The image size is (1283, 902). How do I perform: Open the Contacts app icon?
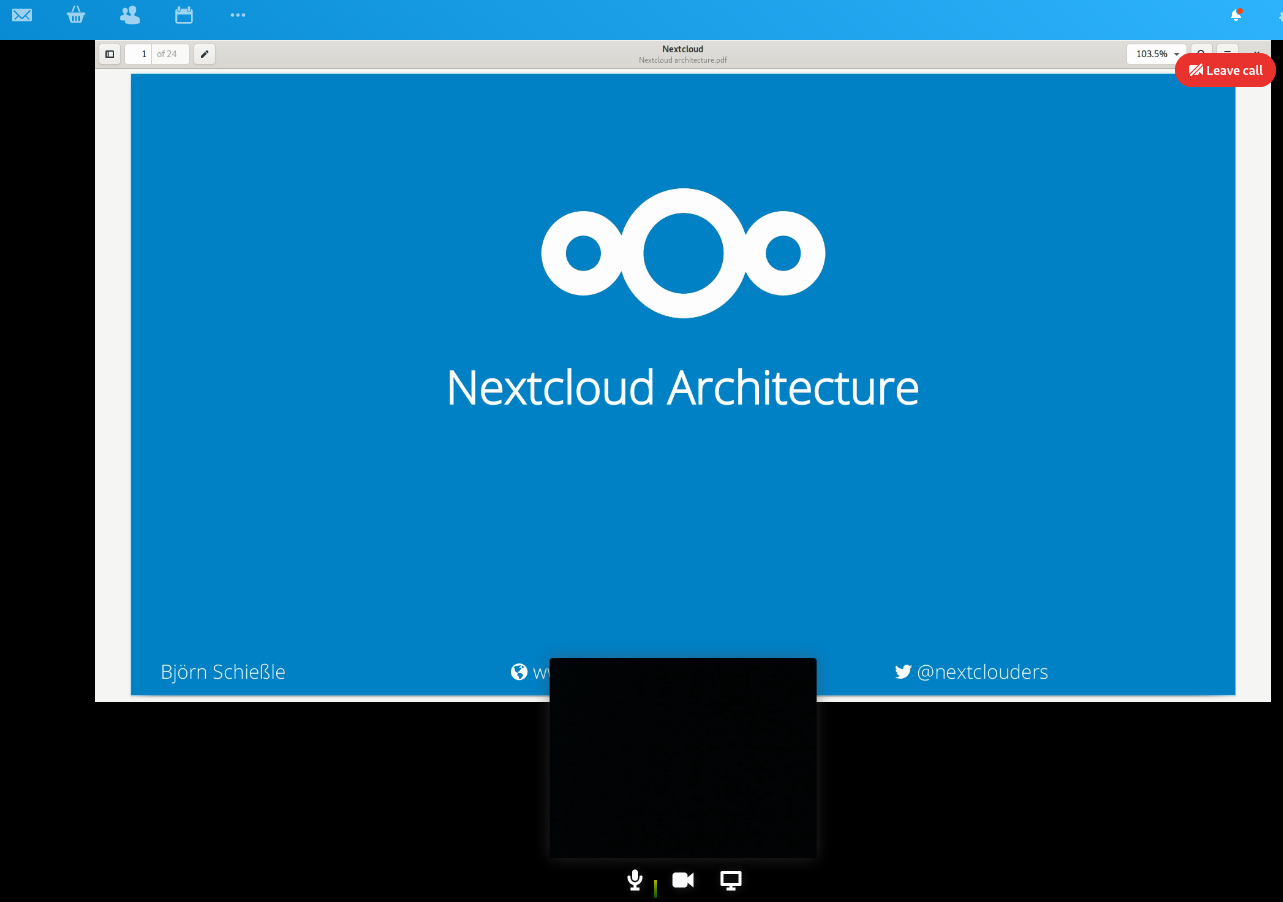(128, 17)
